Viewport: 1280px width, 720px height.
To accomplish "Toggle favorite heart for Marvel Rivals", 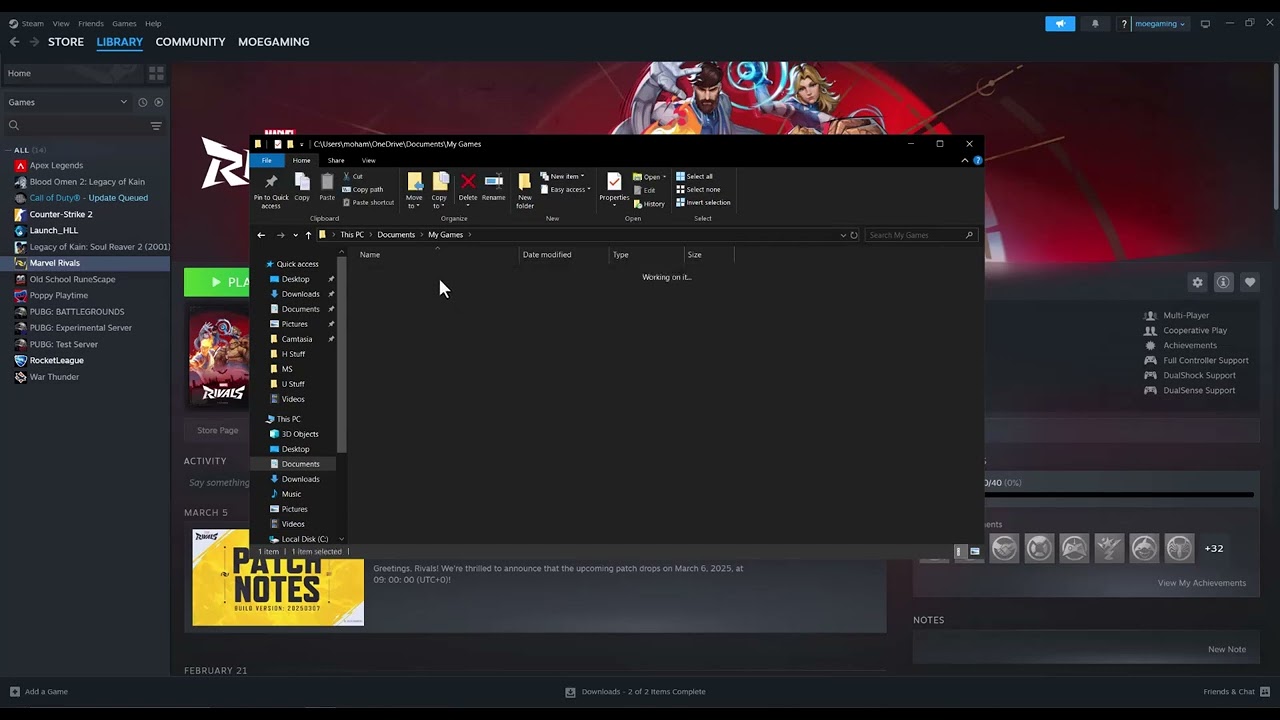I will click(1249, 282).
